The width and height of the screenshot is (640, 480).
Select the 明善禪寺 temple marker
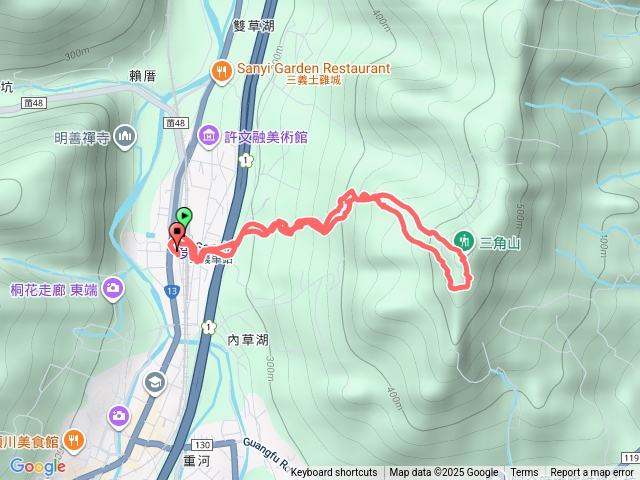click(x=124, y=137)
